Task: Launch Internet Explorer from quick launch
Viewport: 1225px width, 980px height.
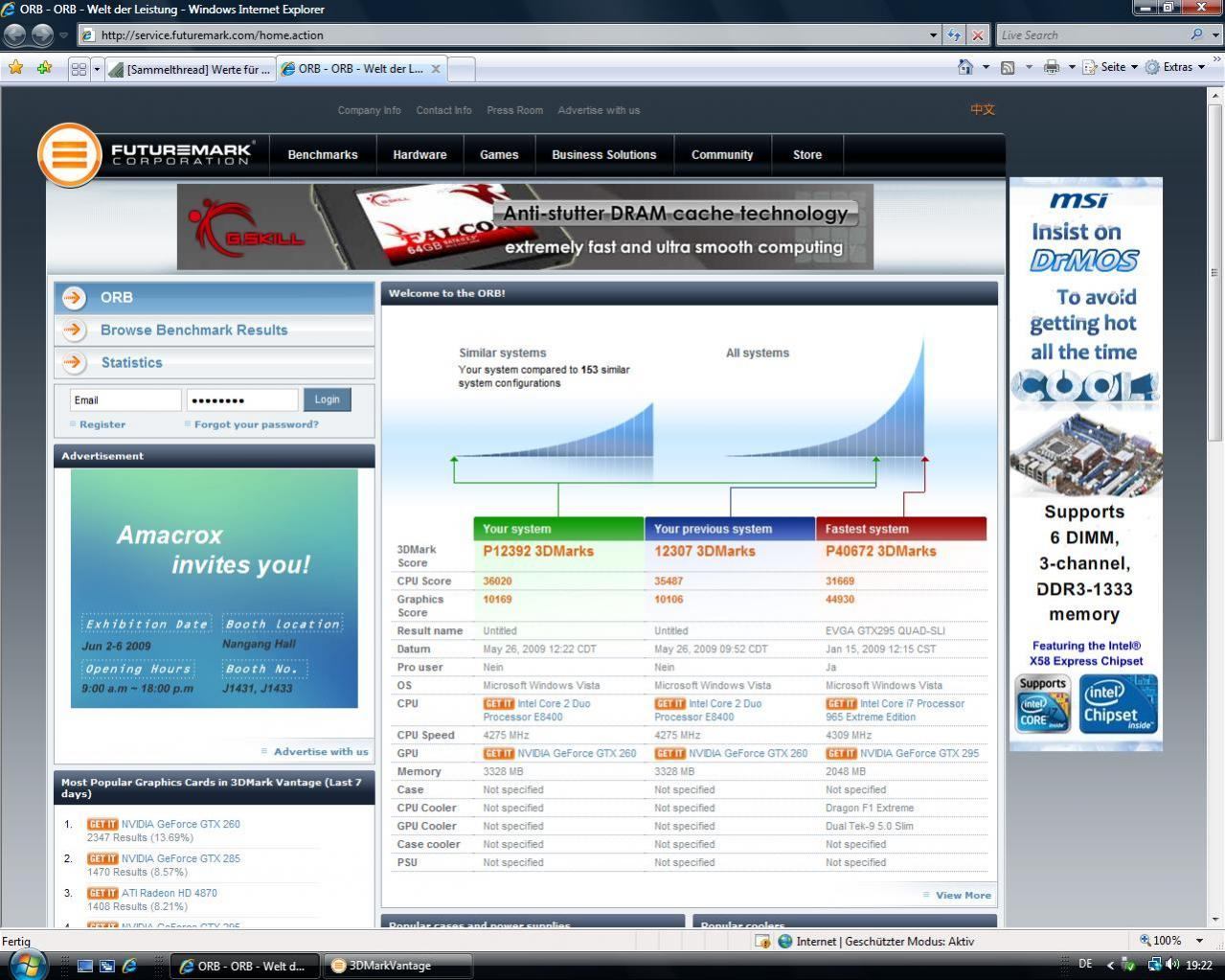Action: [129, 966]
